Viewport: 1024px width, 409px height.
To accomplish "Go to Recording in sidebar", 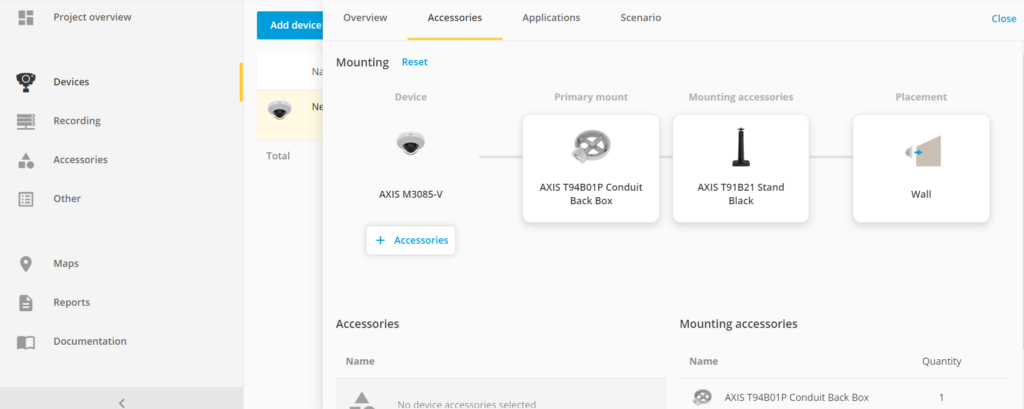I will tap(77, 121).
